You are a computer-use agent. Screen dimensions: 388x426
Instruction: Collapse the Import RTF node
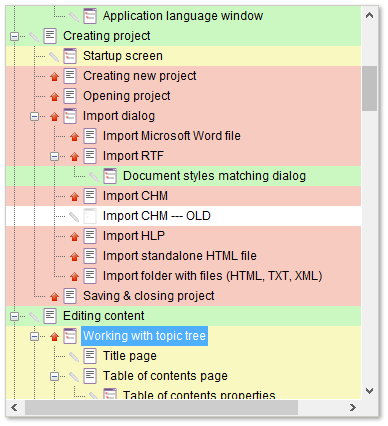[x=54, y=156]
